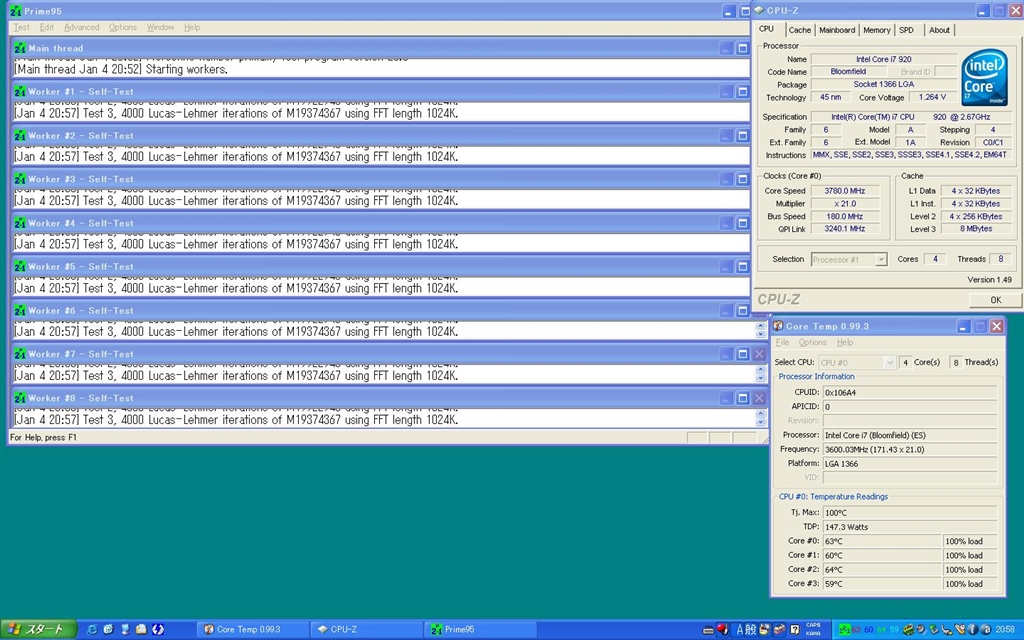Click the Prime95 icon in the title bar
1024x640 pixels.
click(15, 11)
